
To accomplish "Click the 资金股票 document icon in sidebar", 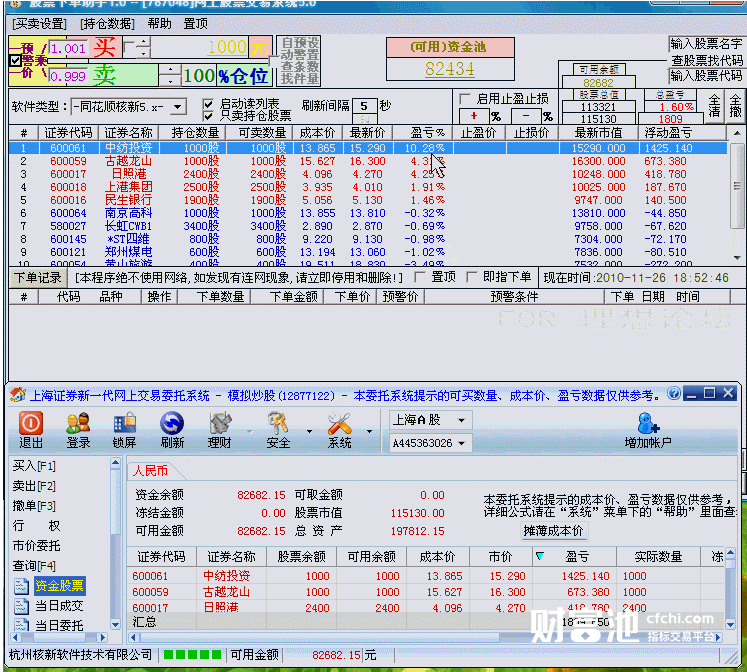I will (21, 586).
